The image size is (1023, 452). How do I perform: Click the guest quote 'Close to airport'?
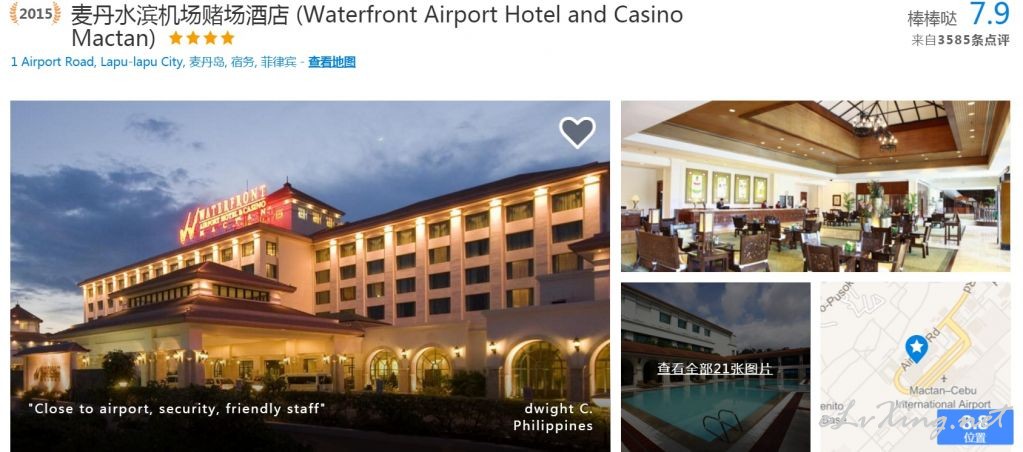176,409
